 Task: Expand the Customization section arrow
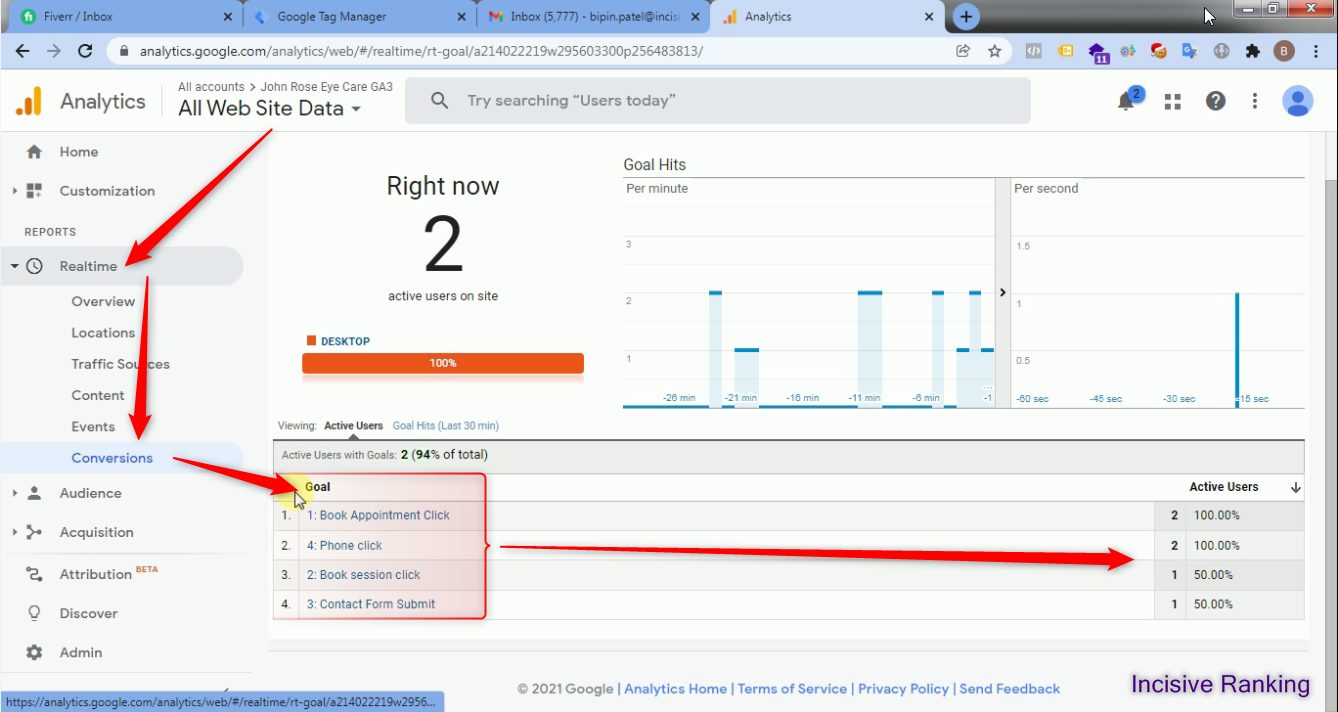tap(15, 191)
